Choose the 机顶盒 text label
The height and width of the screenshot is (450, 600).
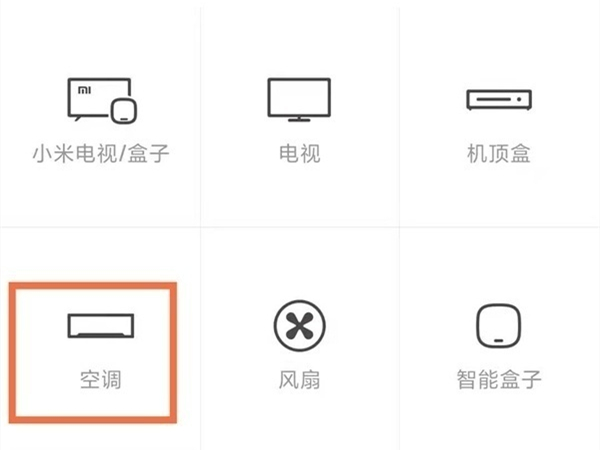click(x=499, y=153)
